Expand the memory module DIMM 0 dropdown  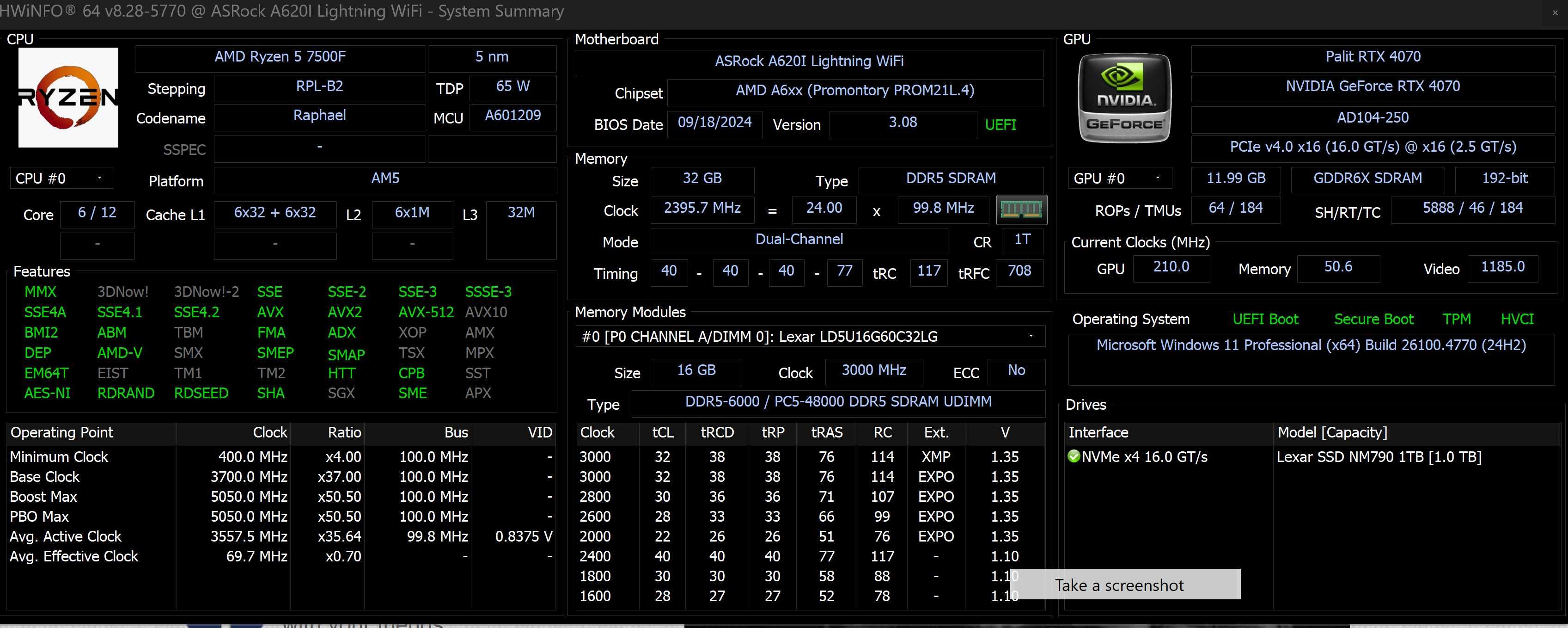[810, 336]
